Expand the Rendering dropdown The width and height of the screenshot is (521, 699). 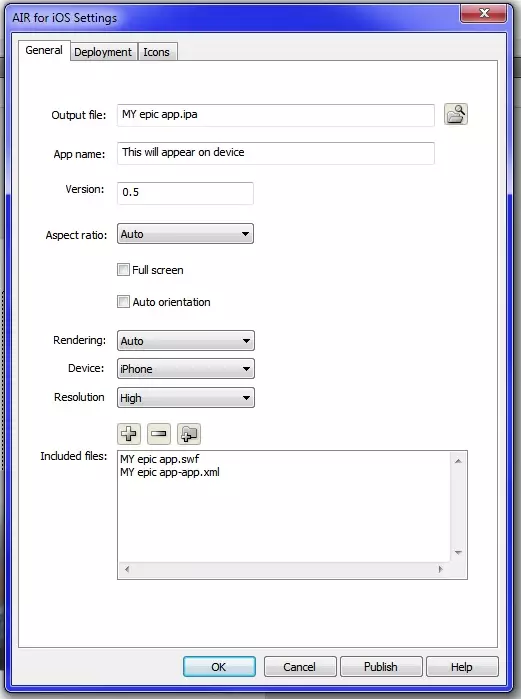point(186,341)
